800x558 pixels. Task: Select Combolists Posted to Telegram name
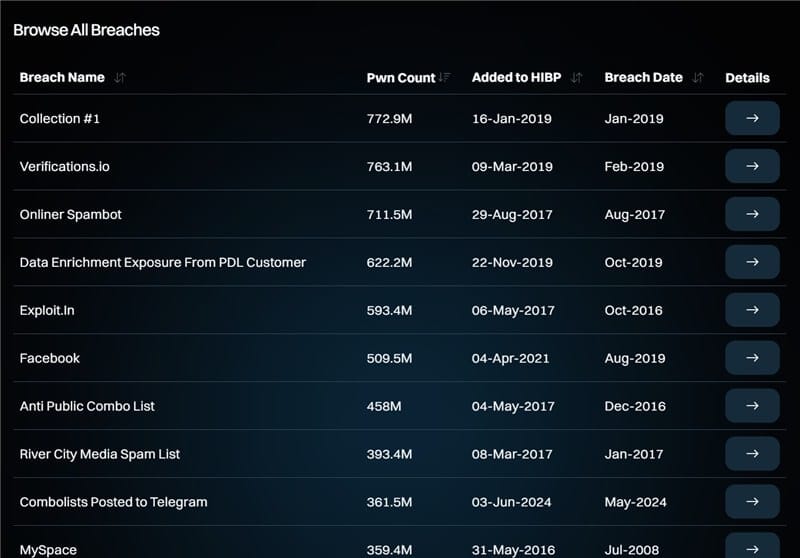pos(113,502)
